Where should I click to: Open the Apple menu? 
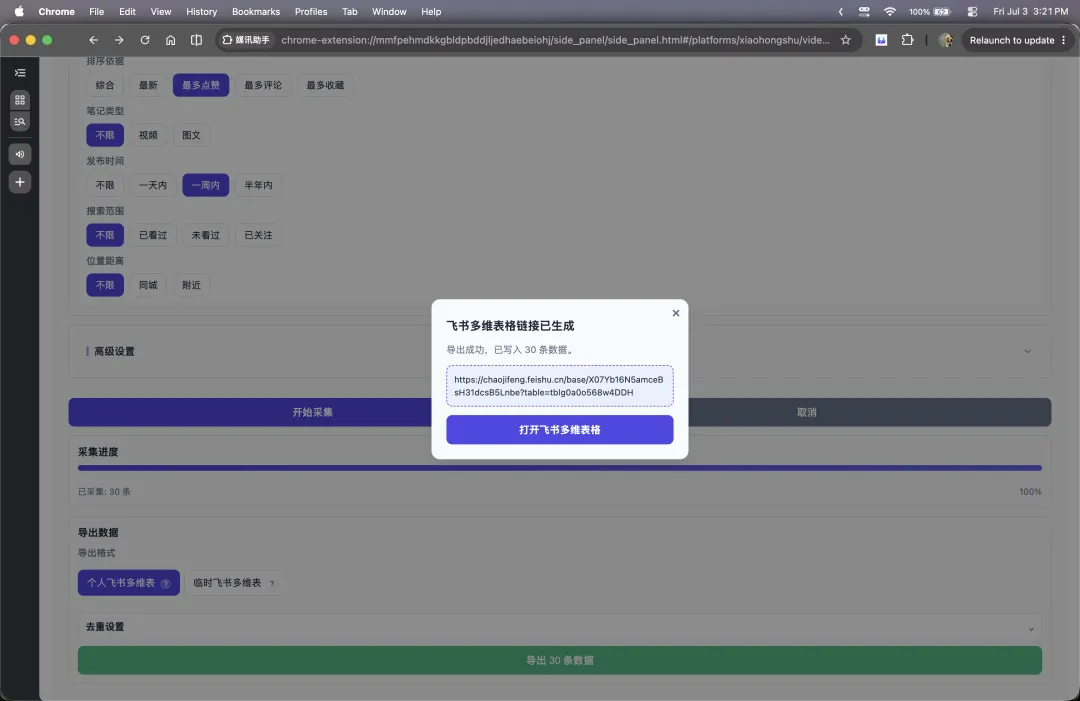(19, 12)
